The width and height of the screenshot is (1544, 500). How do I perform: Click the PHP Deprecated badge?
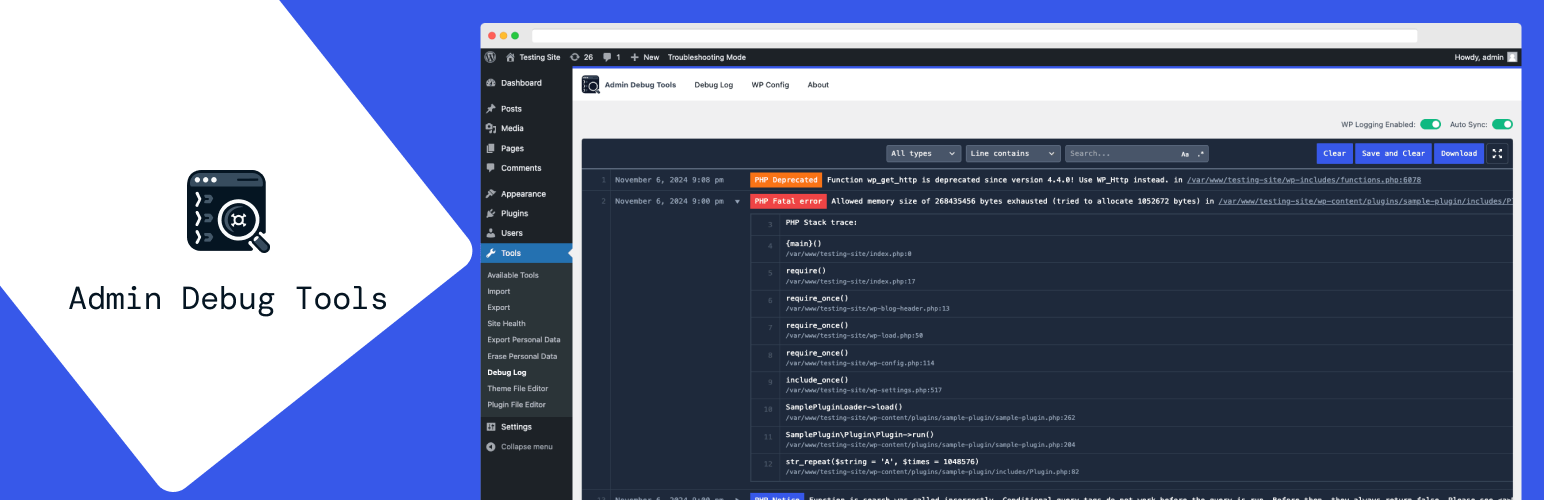(786, 180)
